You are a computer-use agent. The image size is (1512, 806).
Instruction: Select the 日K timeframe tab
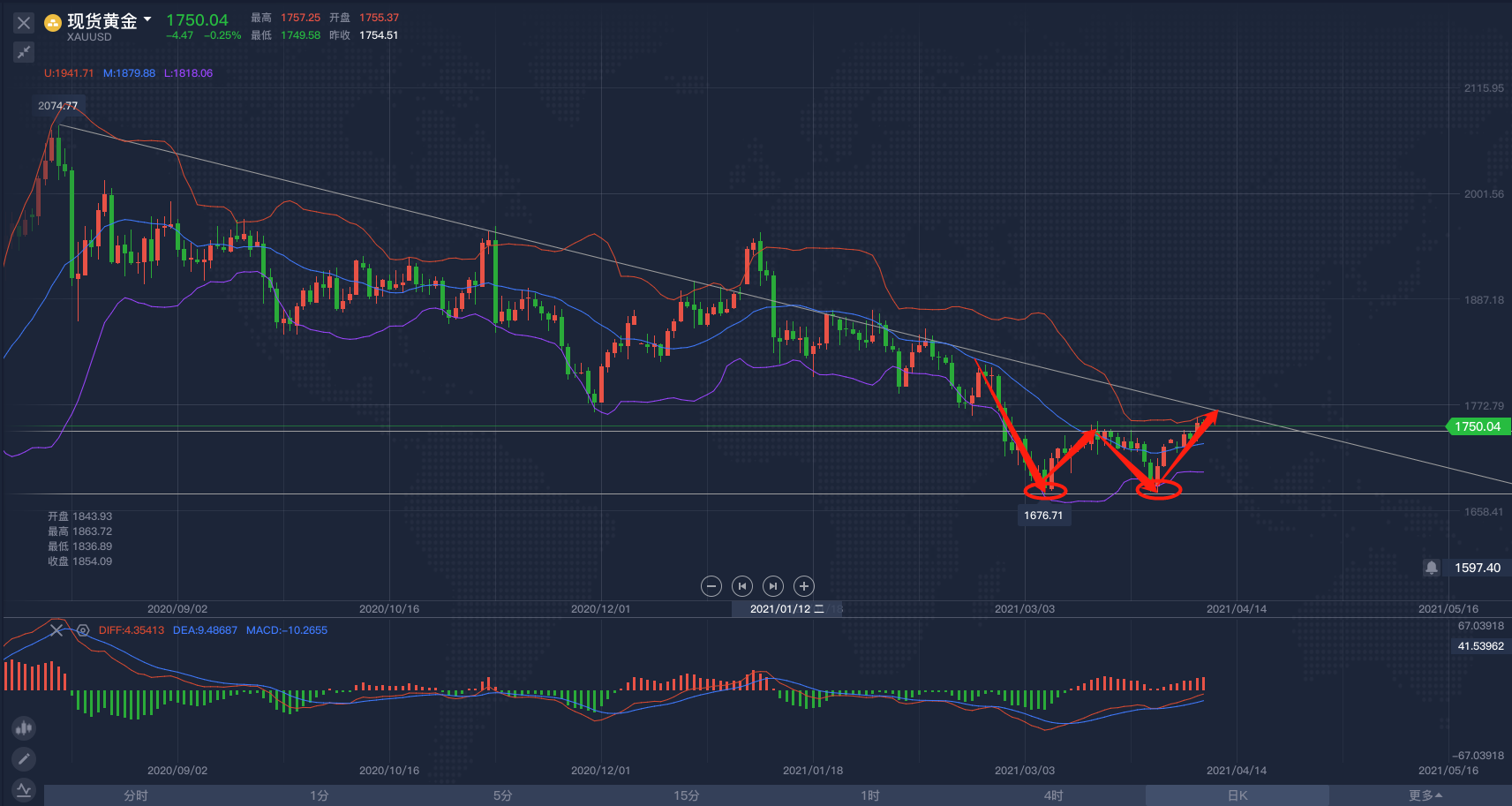tap(1237, 795)
